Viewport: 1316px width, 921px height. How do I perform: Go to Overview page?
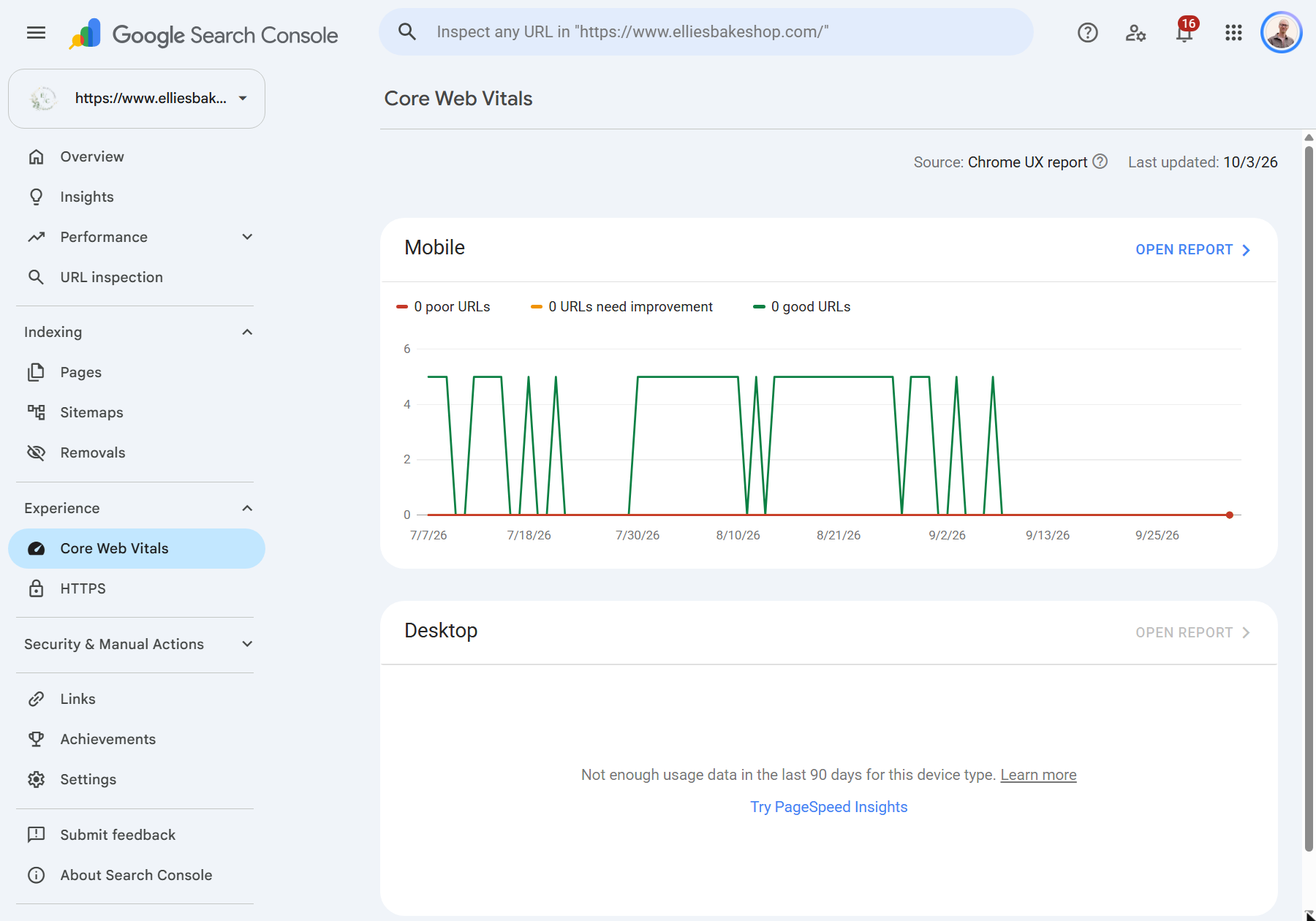[137, 156]
